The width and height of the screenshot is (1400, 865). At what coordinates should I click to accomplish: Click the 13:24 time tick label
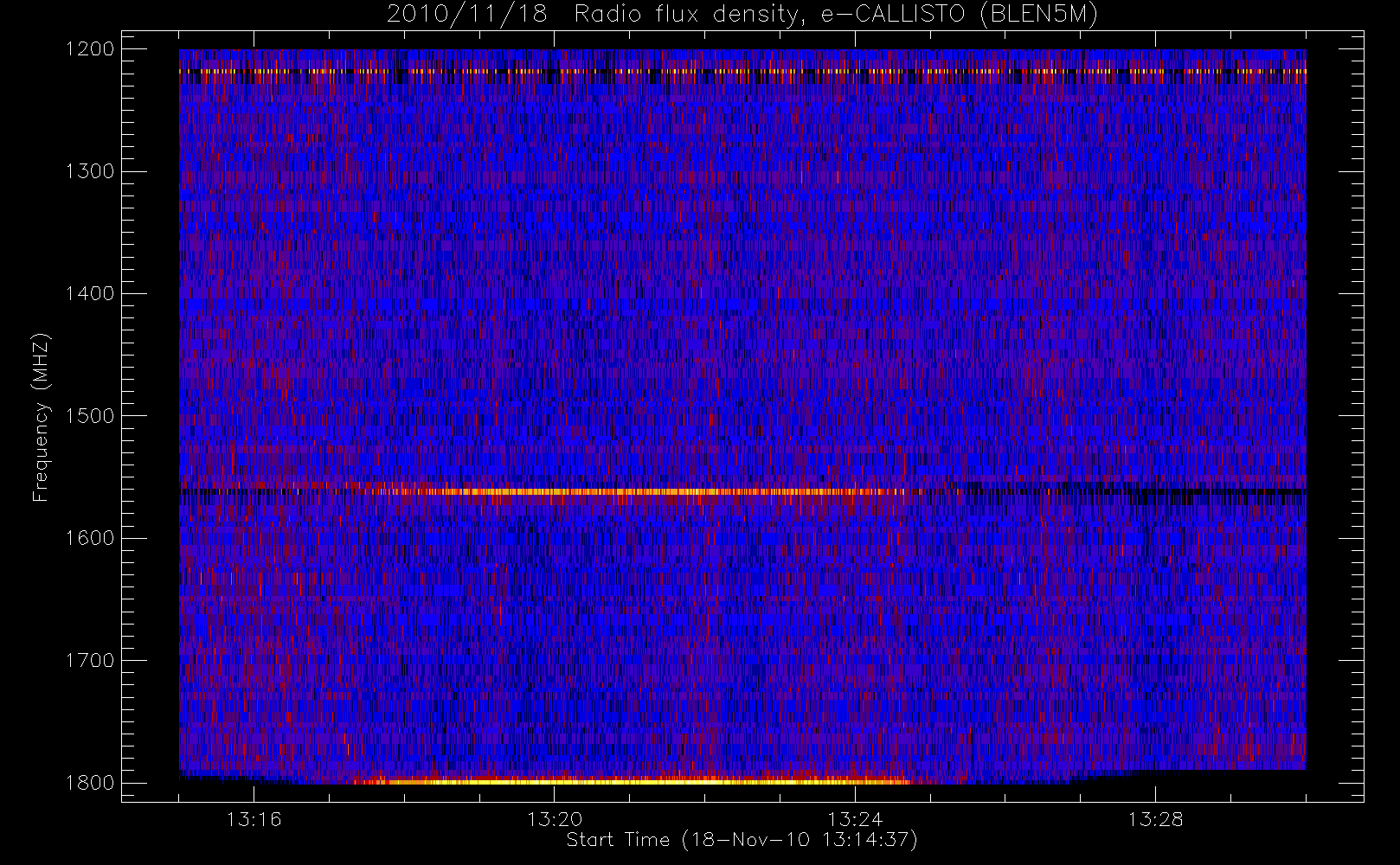855,819
